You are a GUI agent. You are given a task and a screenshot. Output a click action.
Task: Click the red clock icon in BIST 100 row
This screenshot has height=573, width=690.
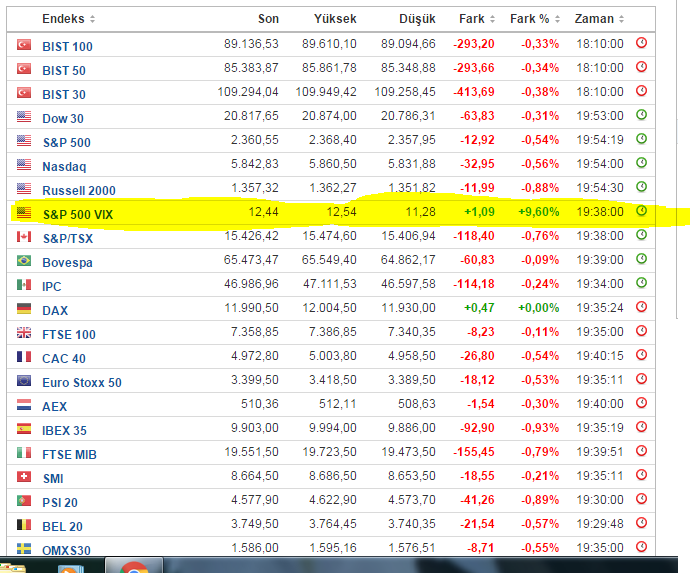[x=642, y=43]
